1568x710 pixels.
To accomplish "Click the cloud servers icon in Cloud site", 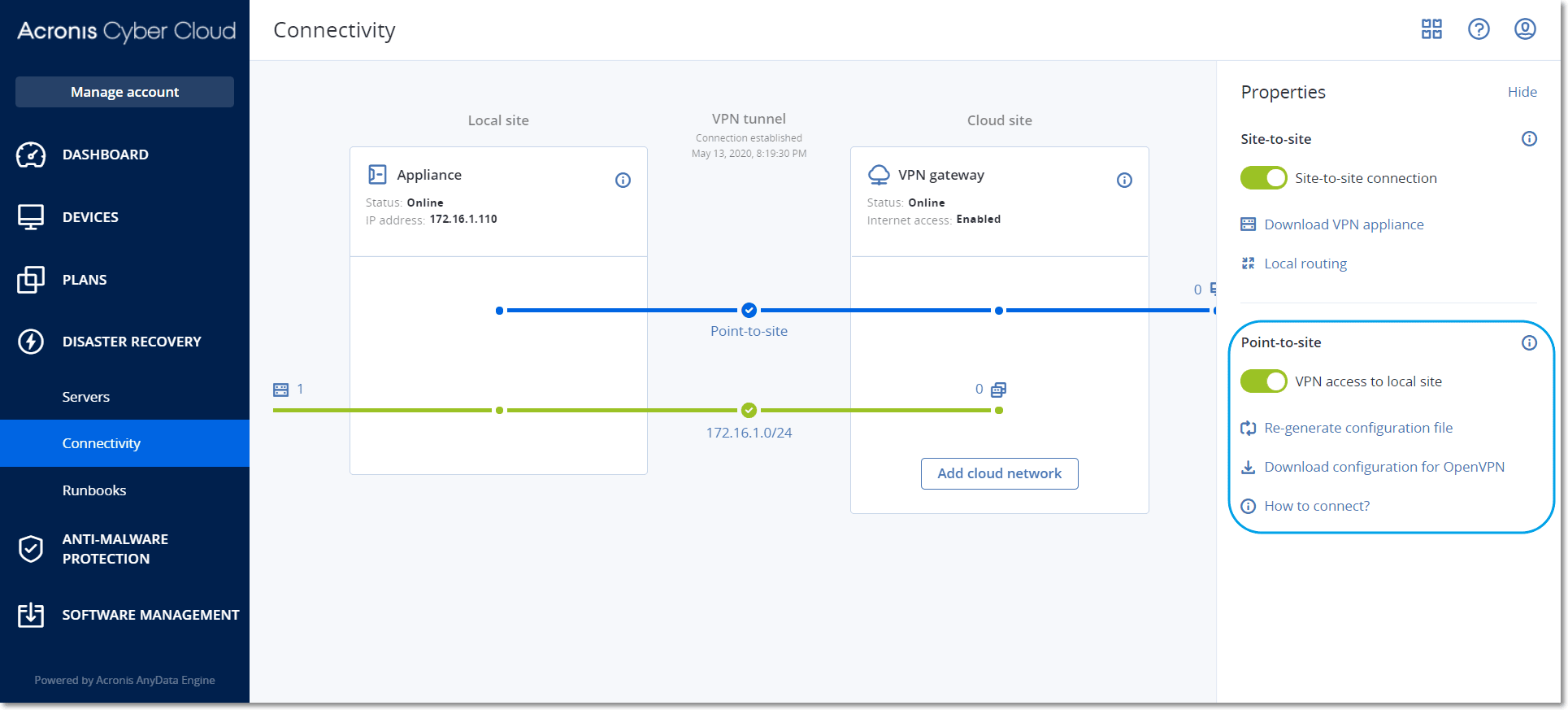I will tap(998, 390).
